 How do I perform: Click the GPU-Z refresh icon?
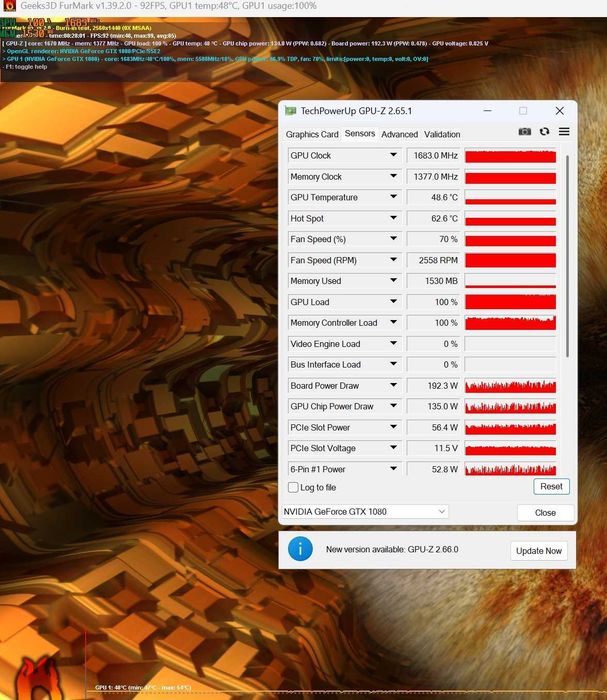[544, 131]
